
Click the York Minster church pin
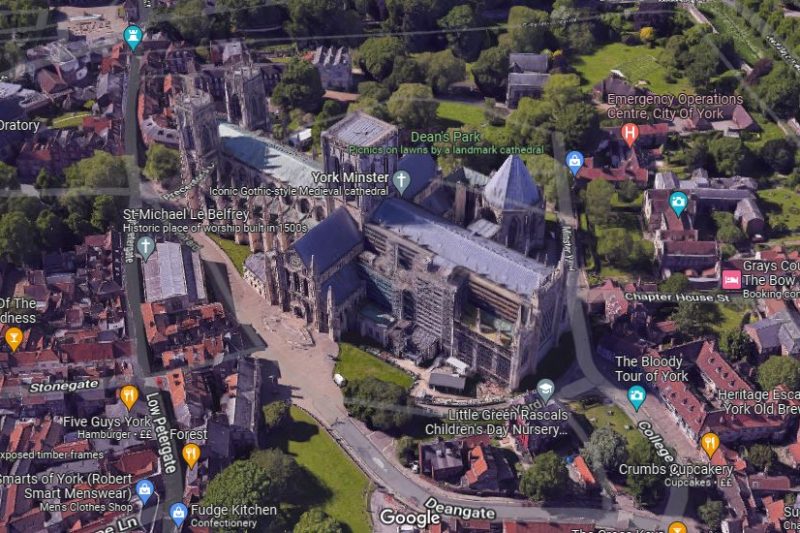coord(401,181)
